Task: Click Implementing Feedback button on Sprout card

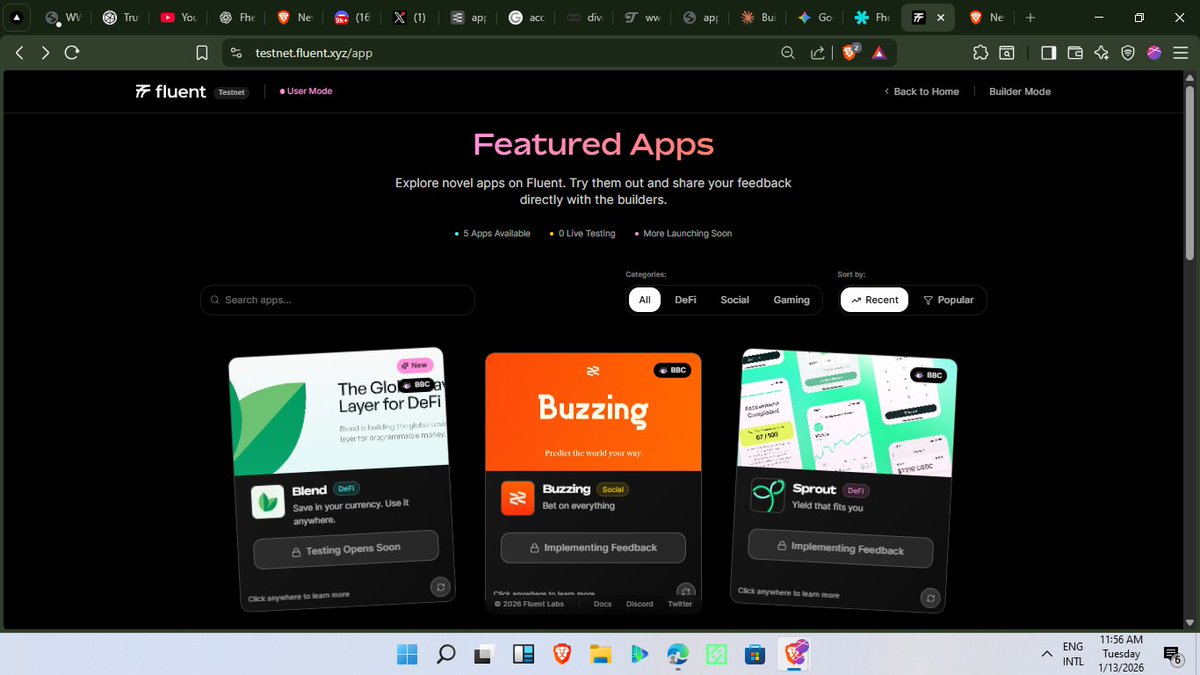Action: coord(840,548)
